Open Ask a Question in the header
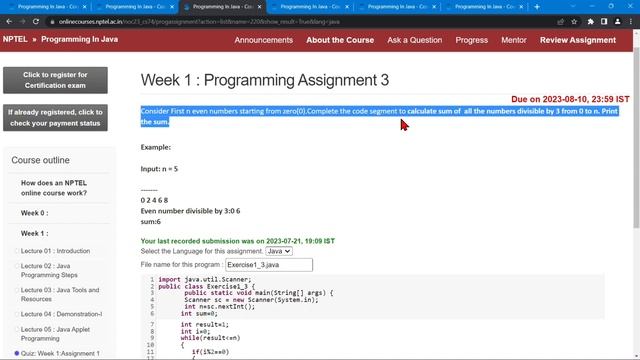 click(415, 40)
